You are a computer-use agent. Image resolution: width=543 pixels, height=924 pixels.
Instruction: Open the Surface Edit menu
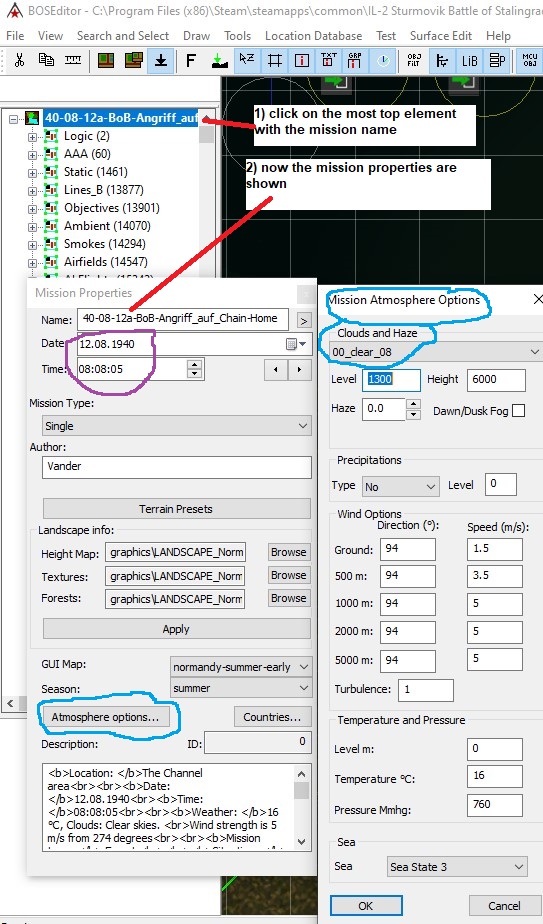pos(441,36)
